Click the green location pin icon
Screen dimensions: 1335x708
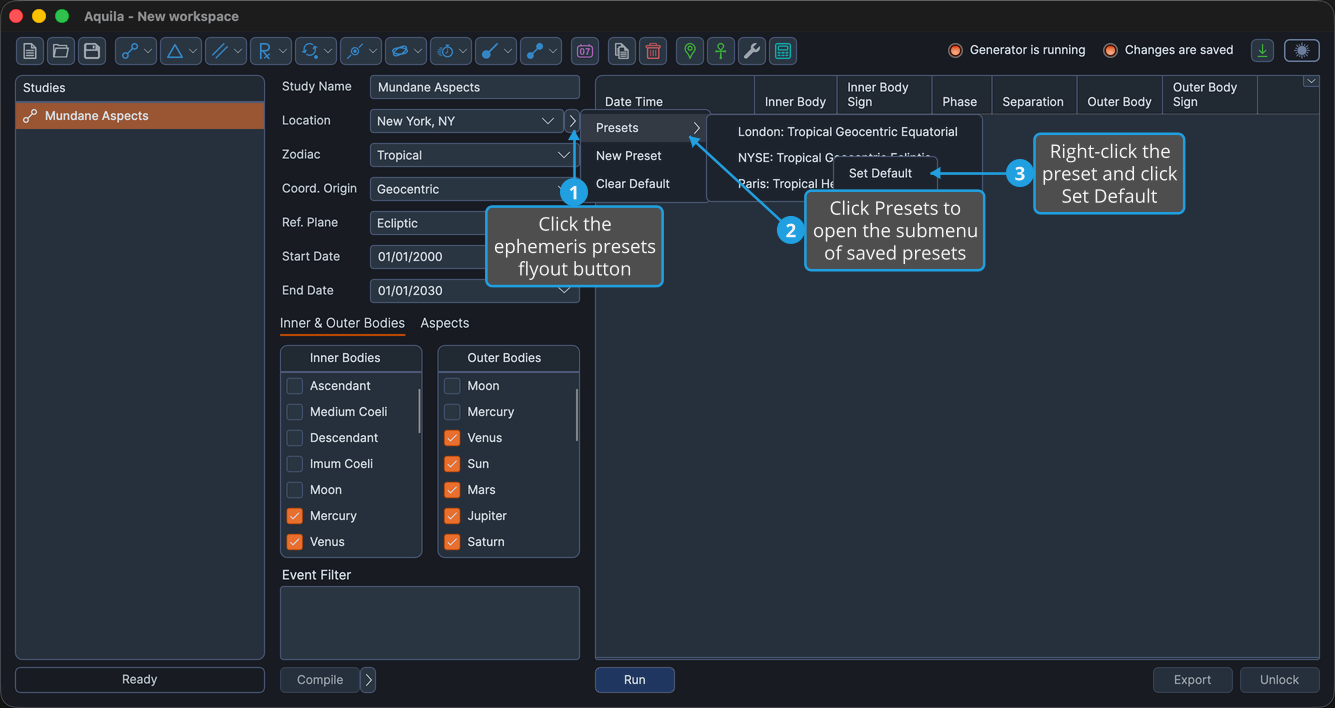point(690,51)
